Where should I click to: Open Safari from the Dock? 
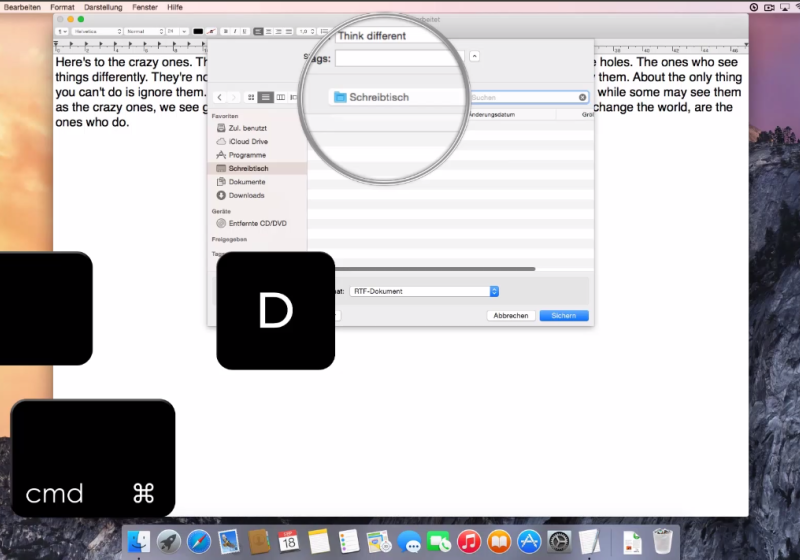tap(198, 542)
